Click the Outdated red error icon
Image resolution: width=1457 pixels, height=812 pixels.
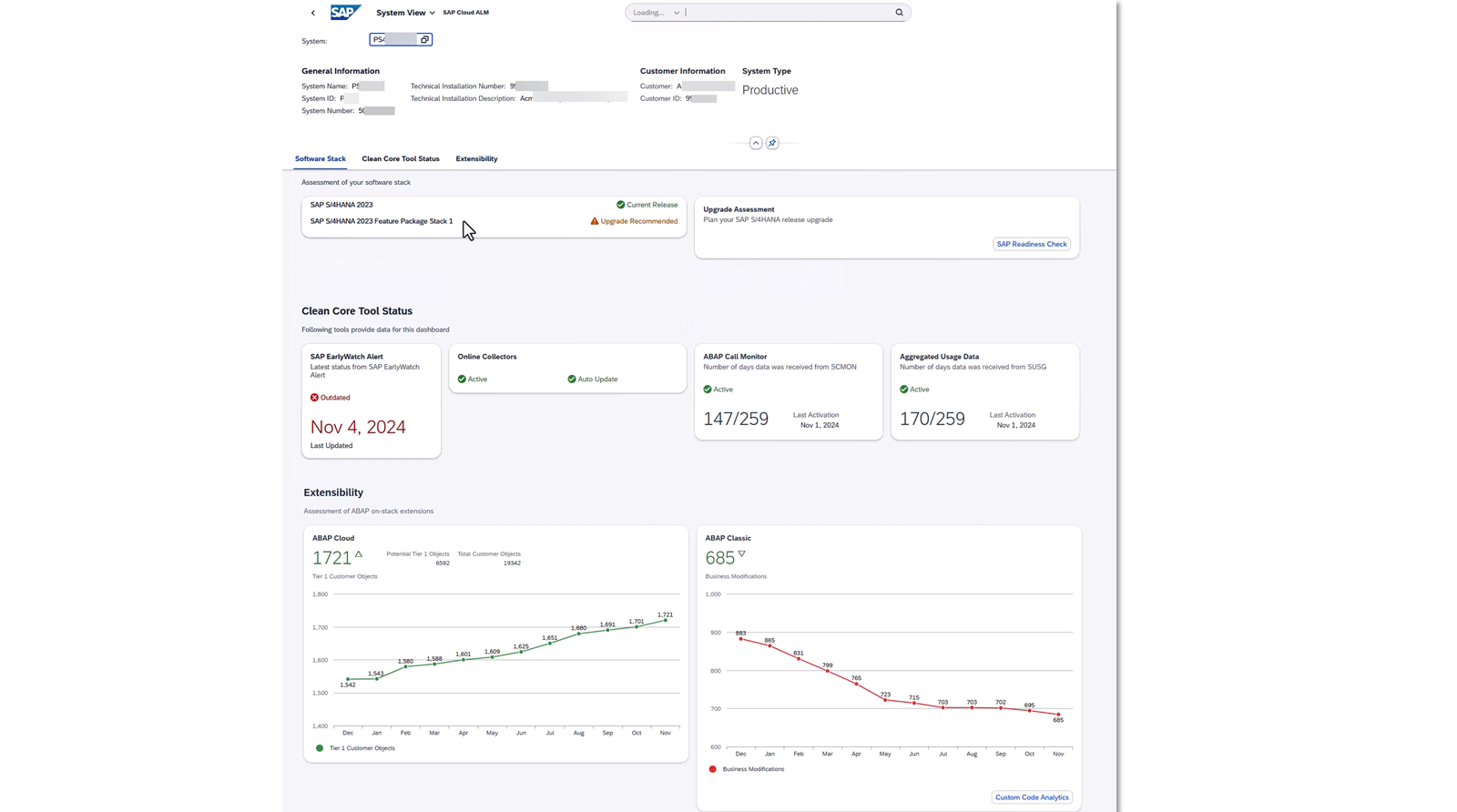[314, 398]
